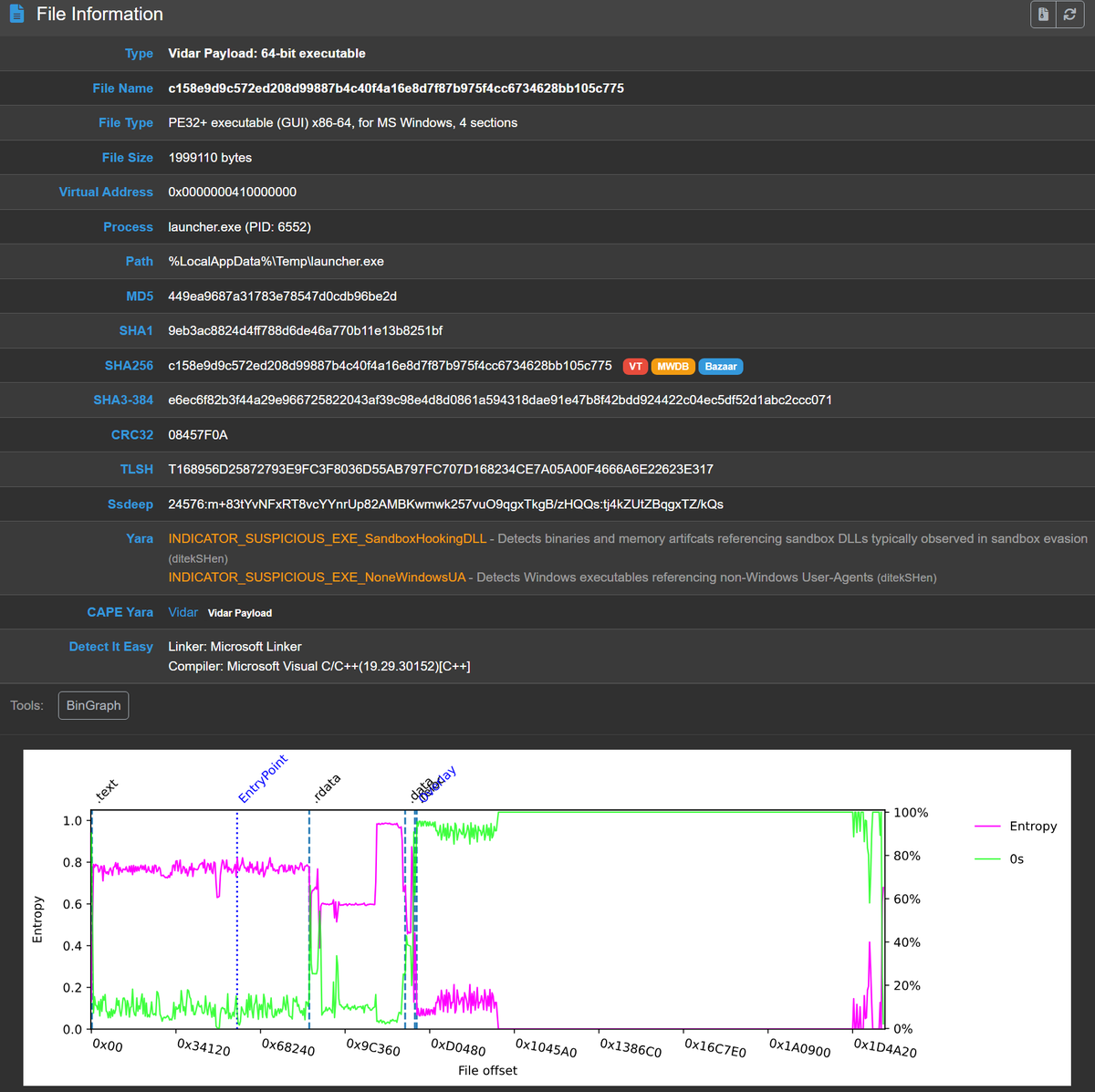Click the 0xD0480 offset tick label
The width and height of the screenshot is (1095, 1092).
click(x=458, y=1046)
